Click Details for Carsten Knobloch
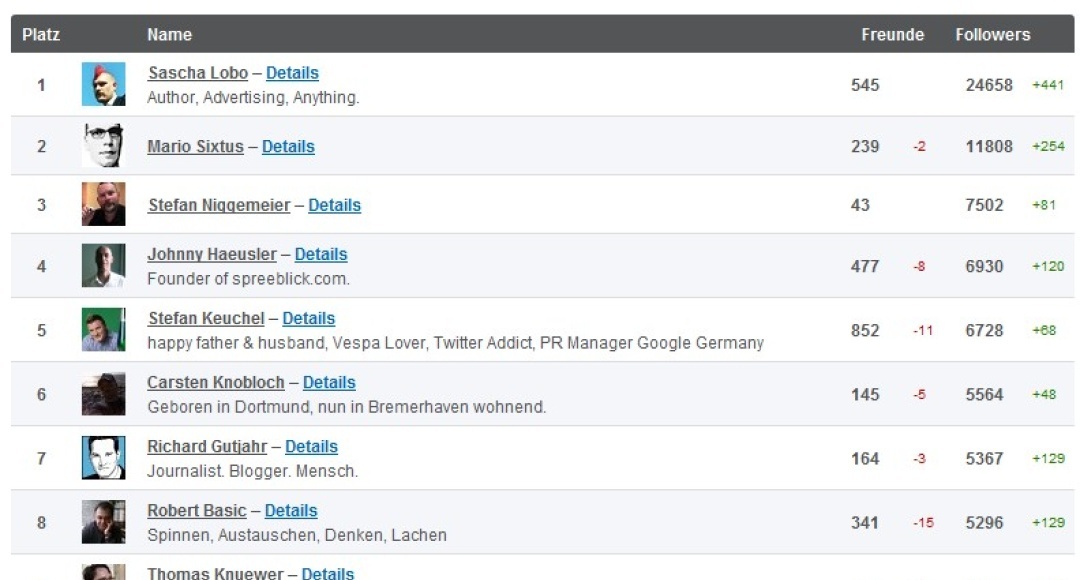 (329, 382)
